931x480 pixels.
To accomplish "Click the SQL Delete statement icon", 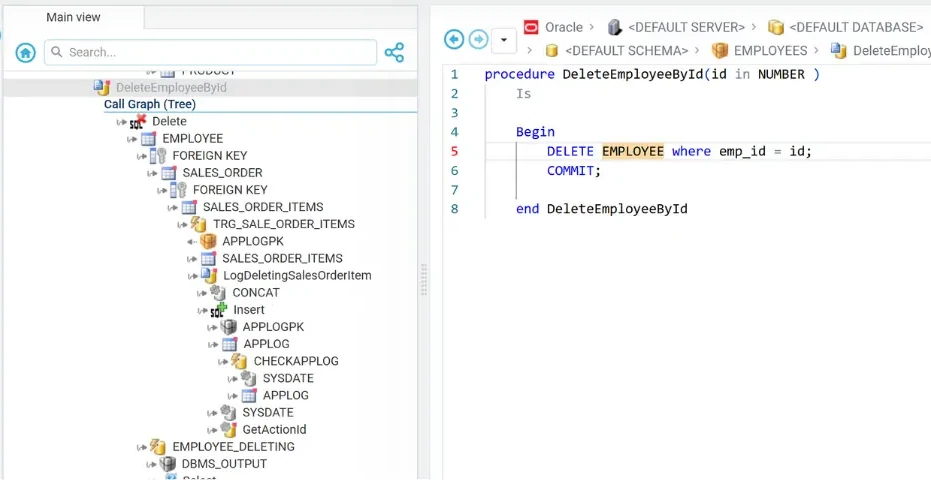I will [x=138, y=122].
